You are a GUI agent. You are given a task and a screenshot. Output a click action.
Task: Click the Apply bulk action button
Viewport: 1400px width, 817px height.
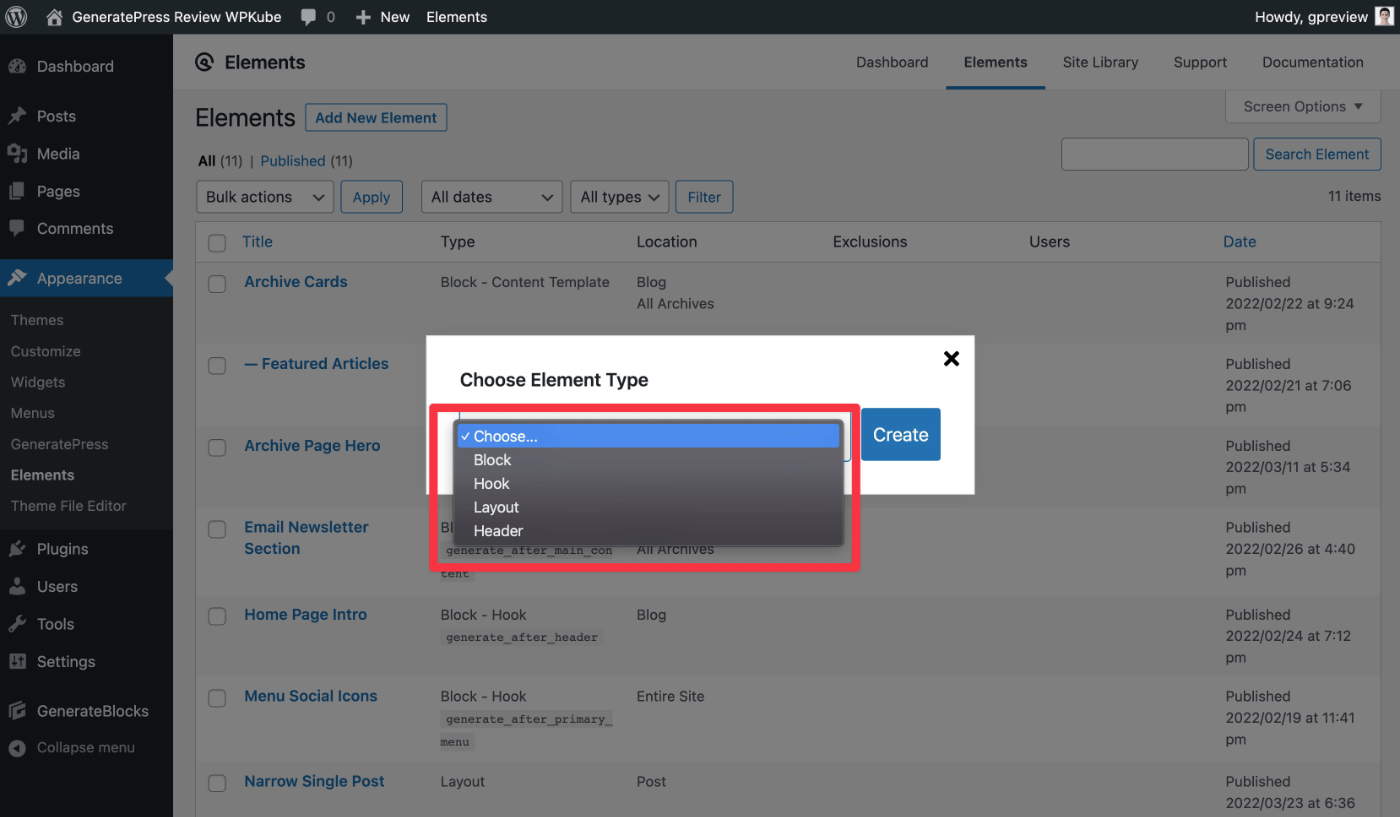pyautogui.click(x=371, y=197)
